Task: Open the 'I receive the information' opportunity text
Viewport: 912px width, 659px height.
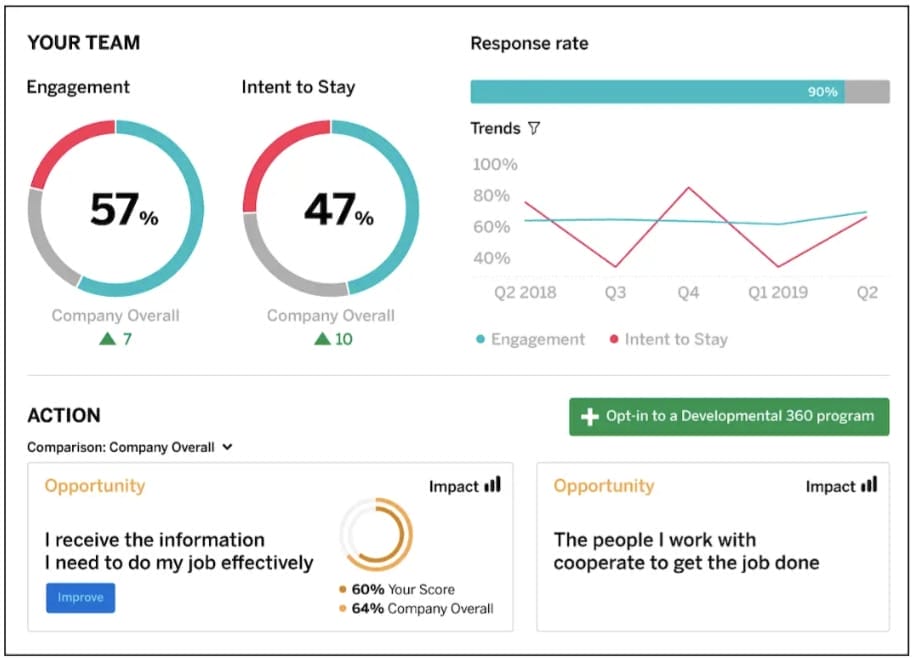Action: coord(179,551)
